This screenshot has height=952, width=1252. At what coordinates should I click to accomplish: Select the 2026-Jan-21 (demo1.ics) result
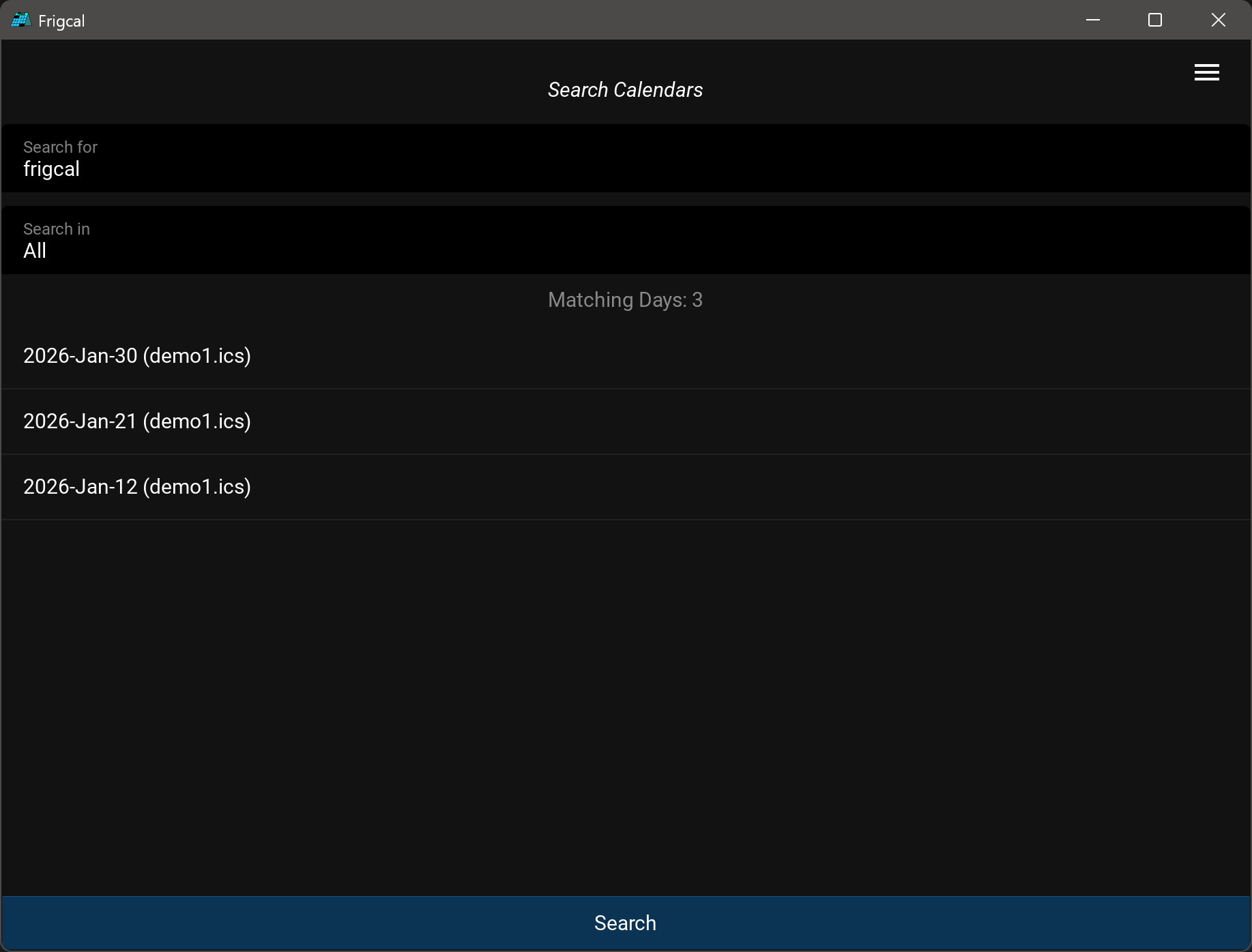[137, 421]
